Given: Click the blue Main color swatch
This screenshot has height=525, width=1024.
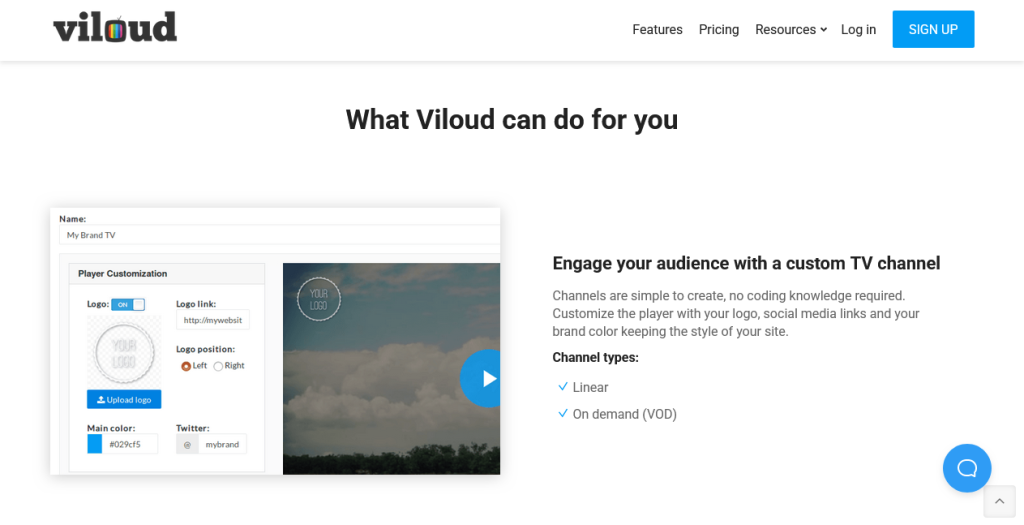Looking at the screenshot, I should [95, 444].
